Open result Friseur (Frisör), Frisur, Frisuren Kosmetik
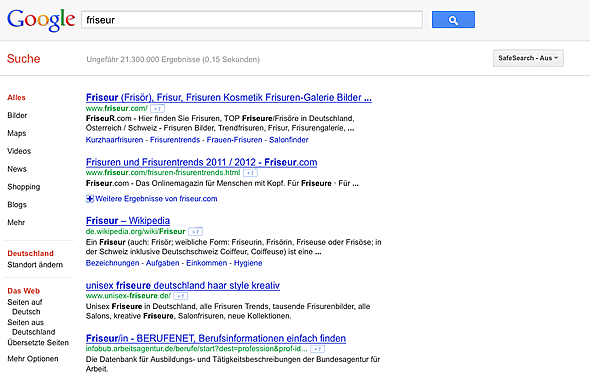Image resolution: width=590 pixels, height=377 pixels. click(229, 97)
